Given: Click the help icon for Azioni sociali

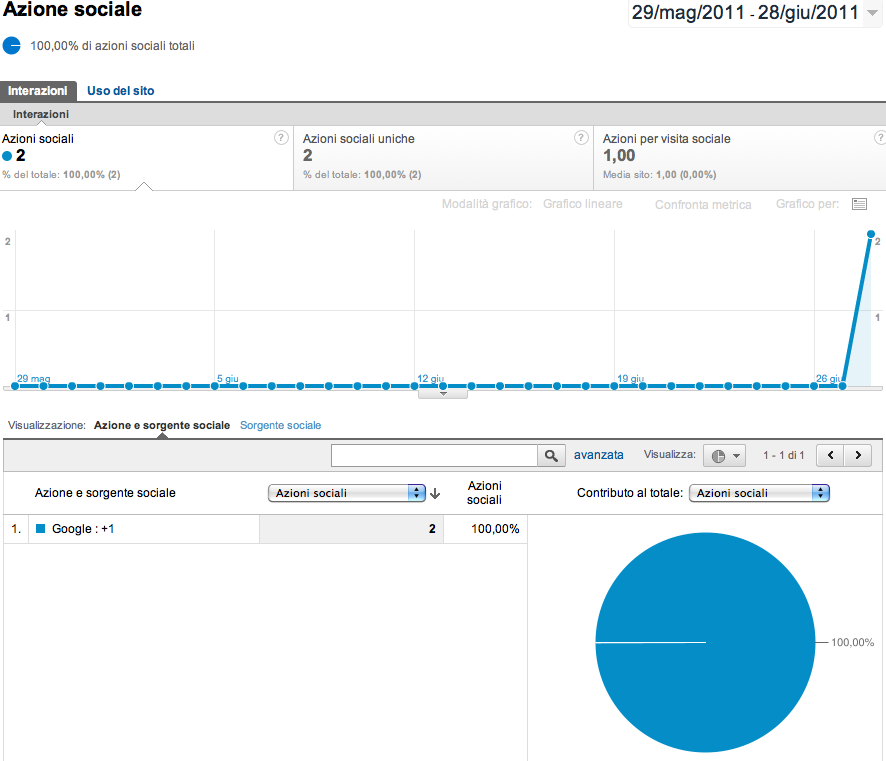Looking at the screenshot, I should 281,138.
